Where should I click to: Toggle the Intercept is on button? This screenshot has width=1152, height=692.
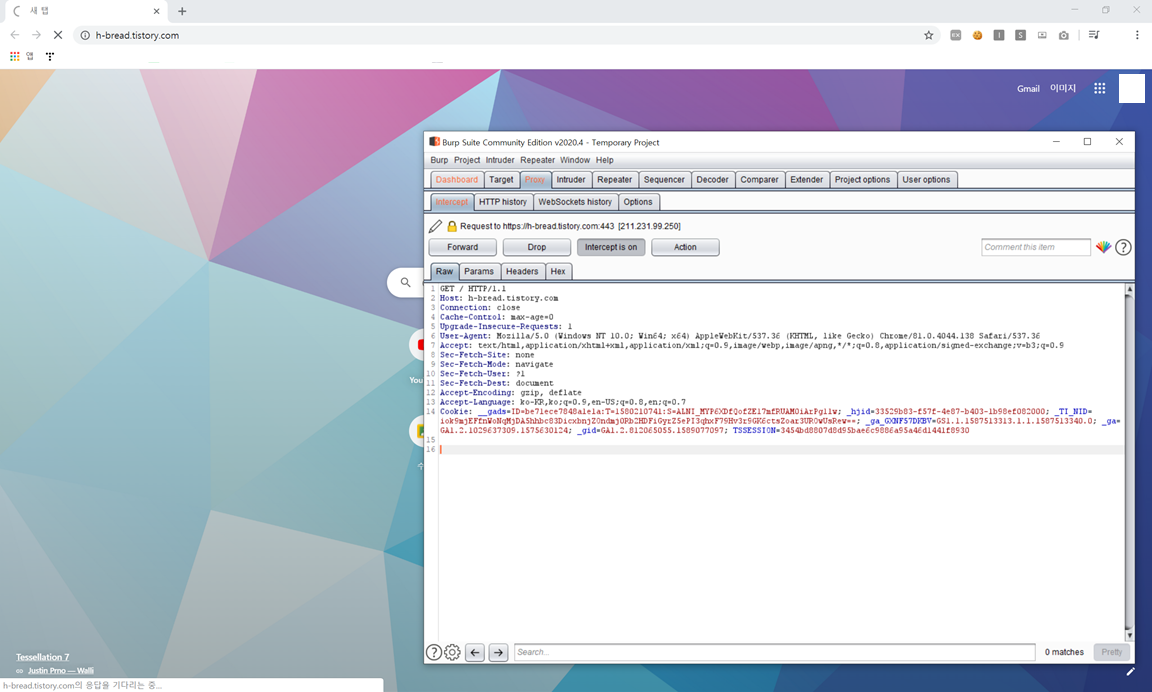click(611, 248)
